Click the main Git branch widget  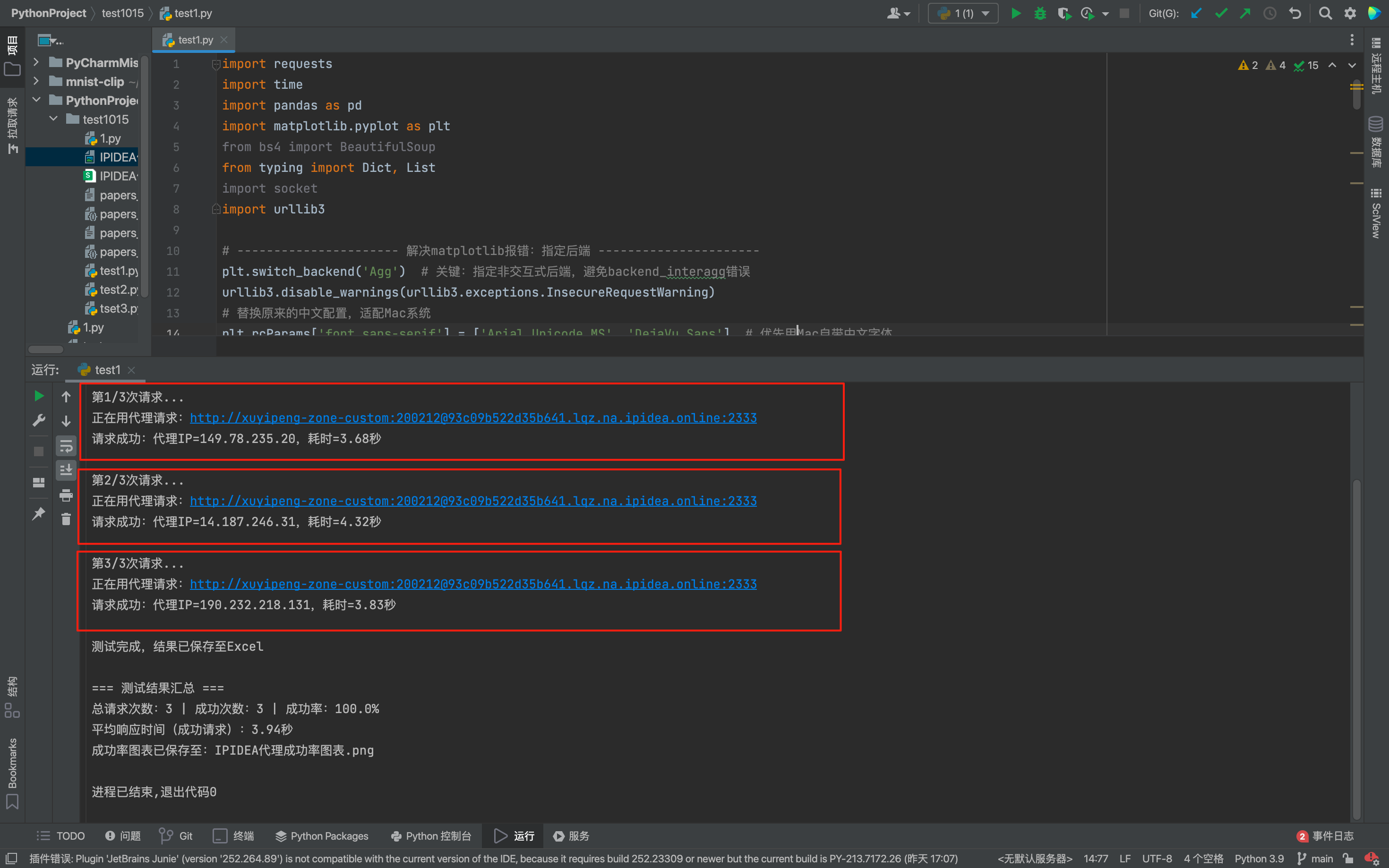(1315, 858)
